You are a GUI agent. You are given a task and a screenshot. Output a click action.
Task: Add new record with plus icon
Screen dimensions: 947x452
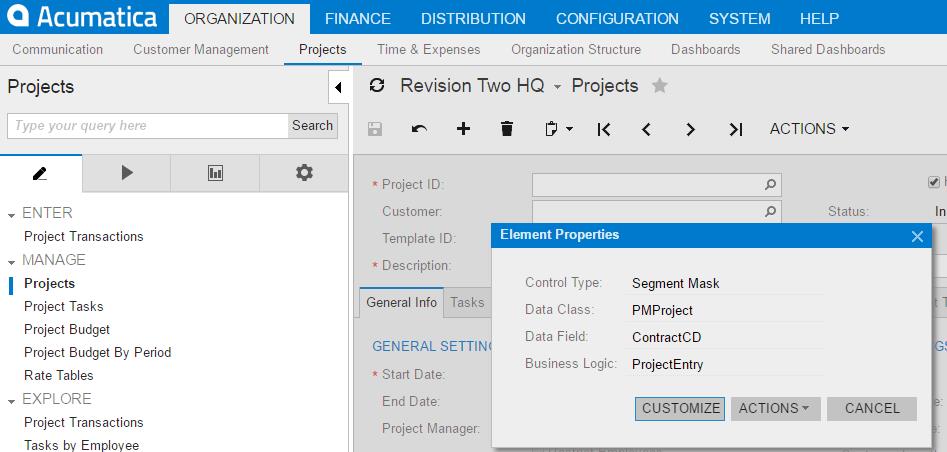(x=463, y=129)
